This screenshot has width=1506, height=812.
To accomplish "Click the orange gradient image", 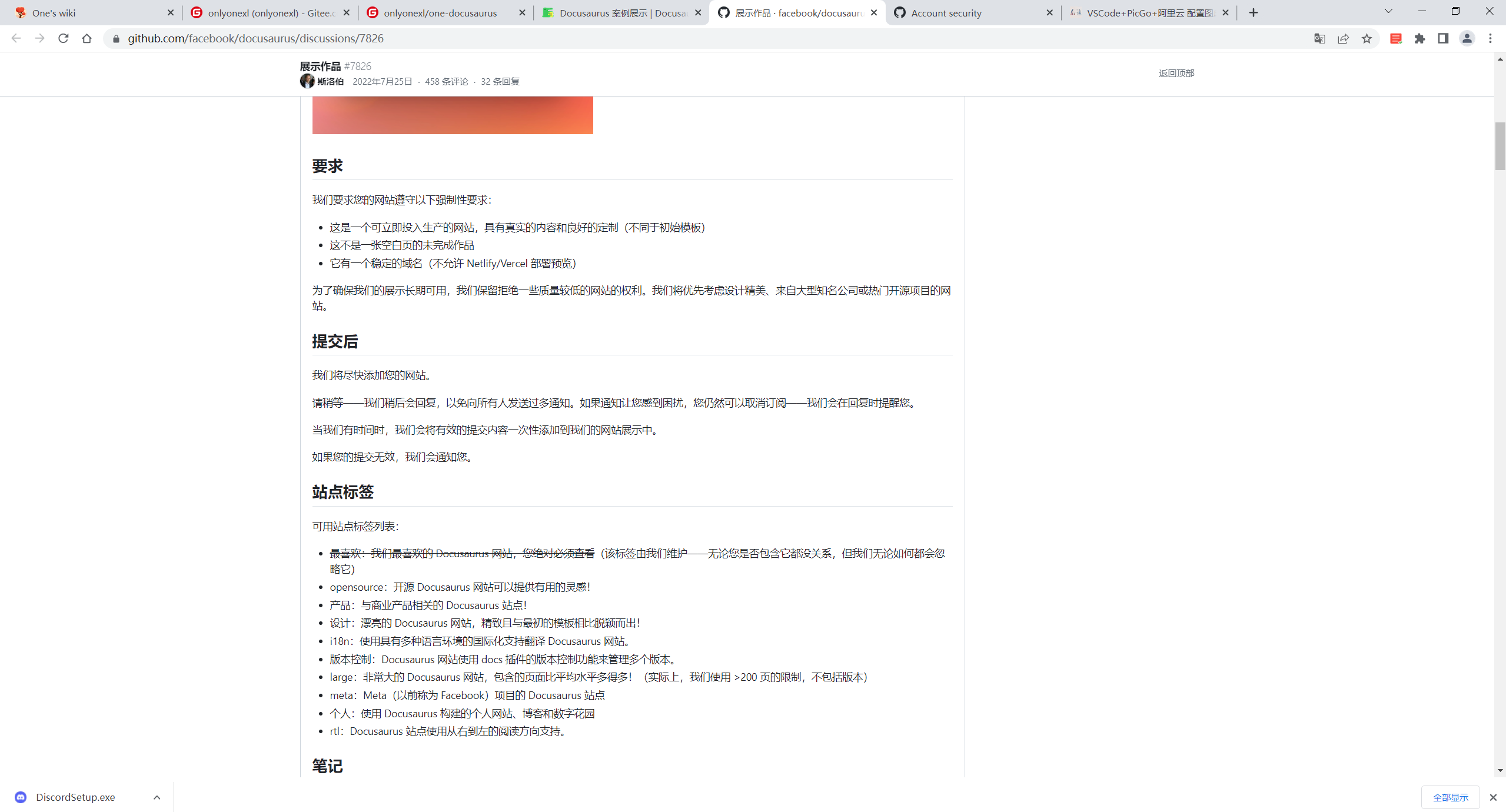I will [x=452, y=115].
